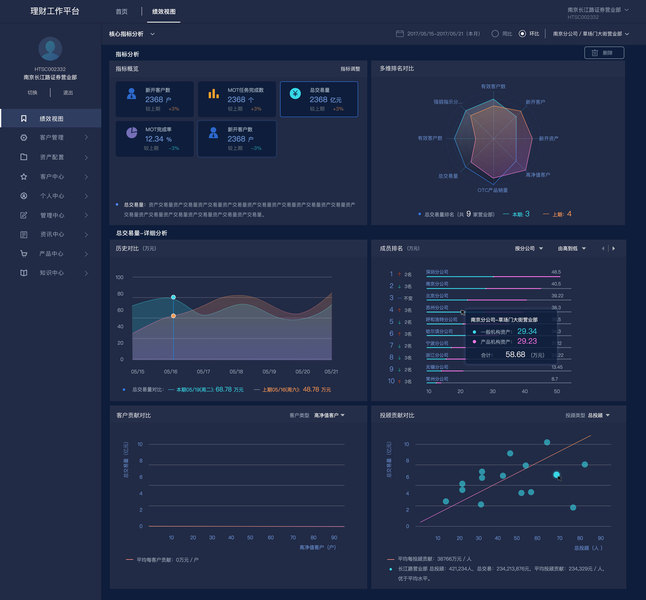Image resolution: width=646 pixels, height=600 pixels.
Task: Open the 总投顾 advisor type dropdown
Action: point(599,415)
